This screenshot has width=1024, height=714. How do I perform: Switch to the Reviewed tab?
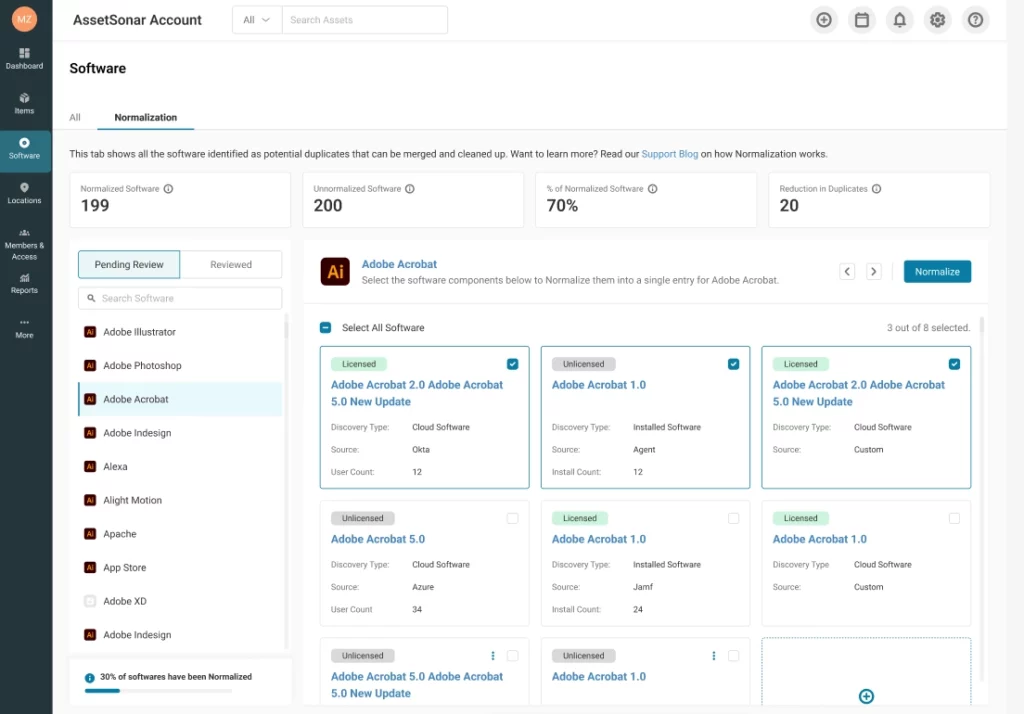tap(231, 264)
